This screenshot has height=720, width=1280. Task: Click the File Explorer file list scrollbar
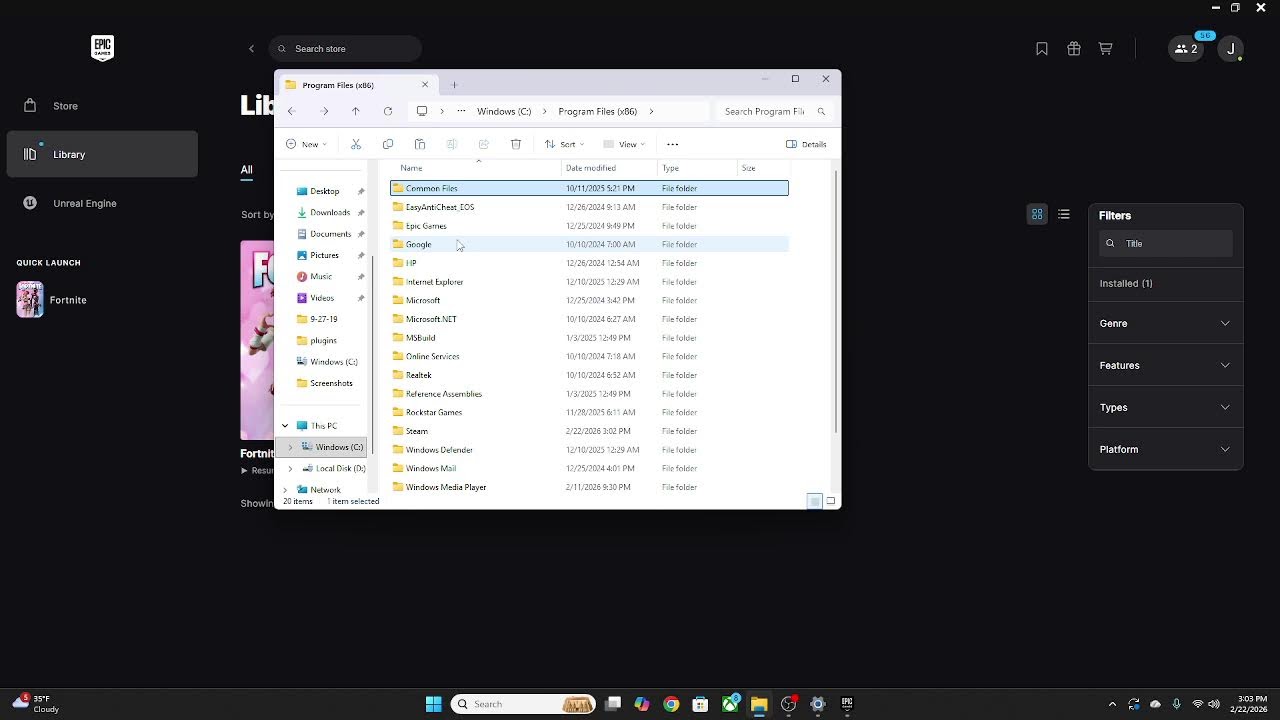tap(835, 300)
